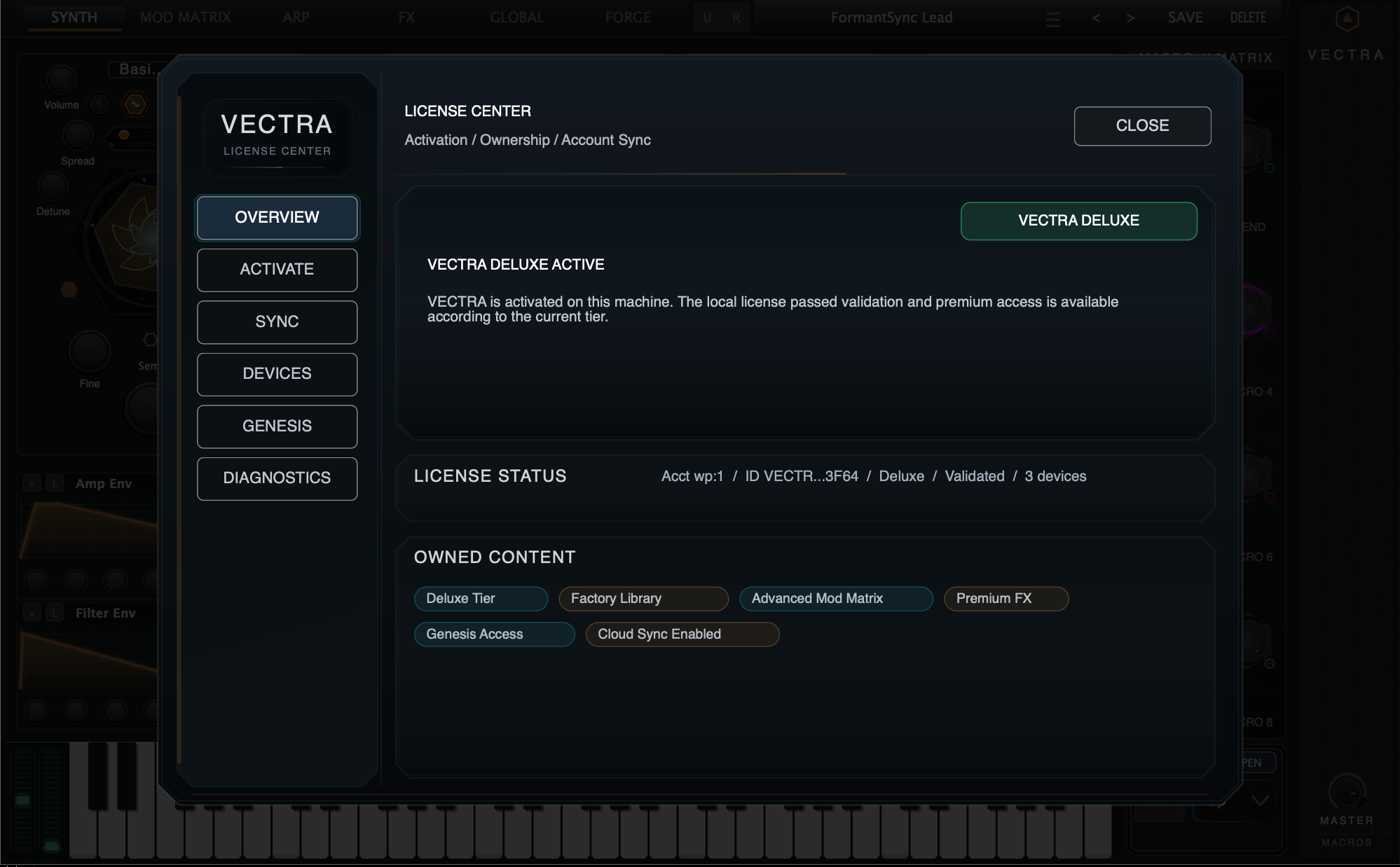The height and width of the screenshot is (867, 1400).
Task: Click the Cloud Sync Enabled chip
Action: pyautogui.click(x=682, y=634)
